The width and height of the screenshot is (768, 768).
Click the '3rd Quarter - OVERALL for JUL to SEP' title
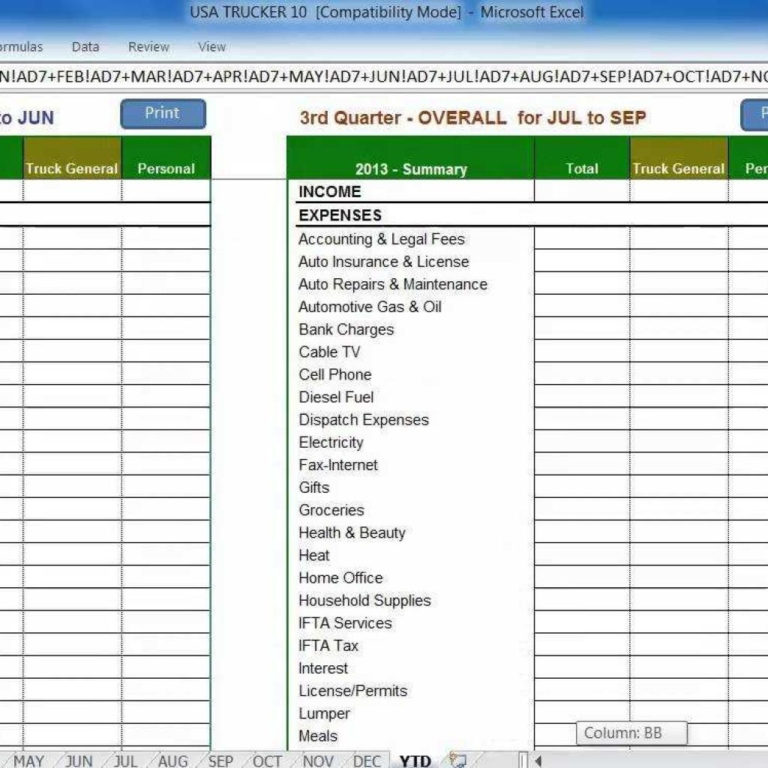point(473,118)
